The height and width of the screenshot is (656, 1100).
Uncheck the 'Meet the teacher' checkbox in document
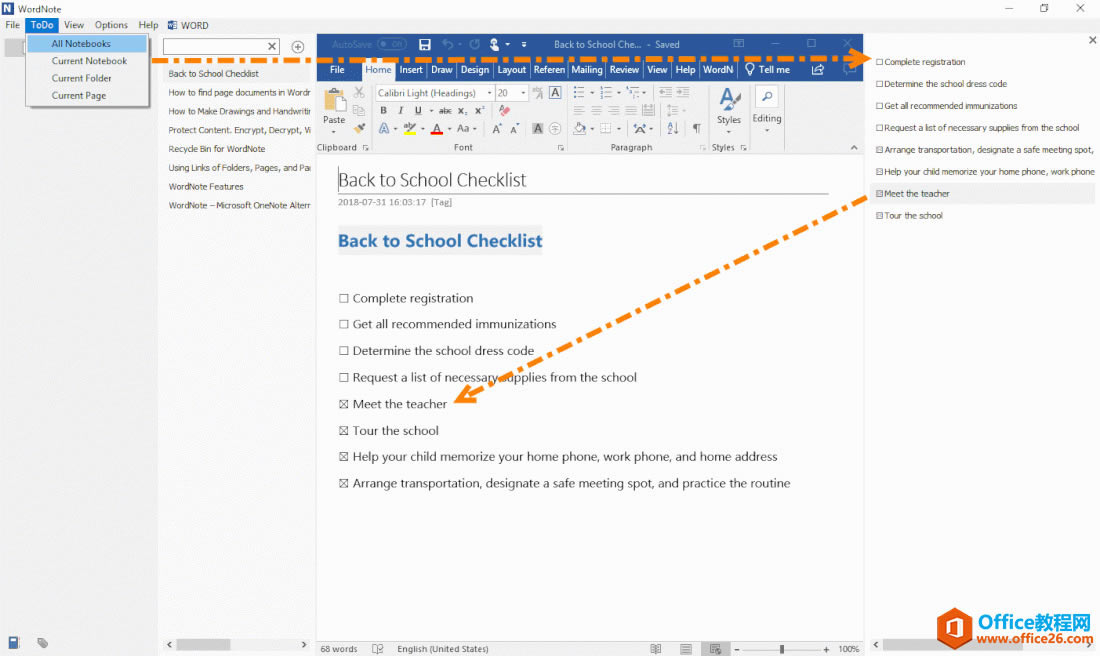344,404
